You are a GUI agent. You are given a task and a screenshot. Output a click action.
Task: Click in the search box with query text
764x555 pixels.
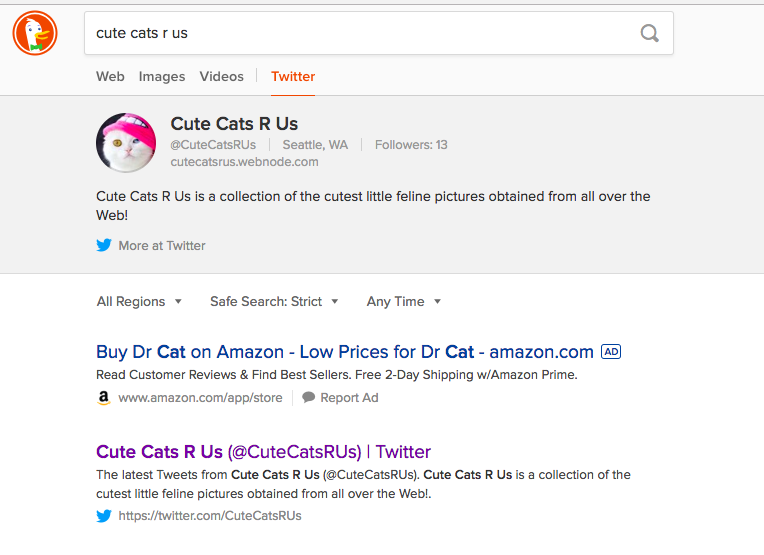(x=360, y=33)
